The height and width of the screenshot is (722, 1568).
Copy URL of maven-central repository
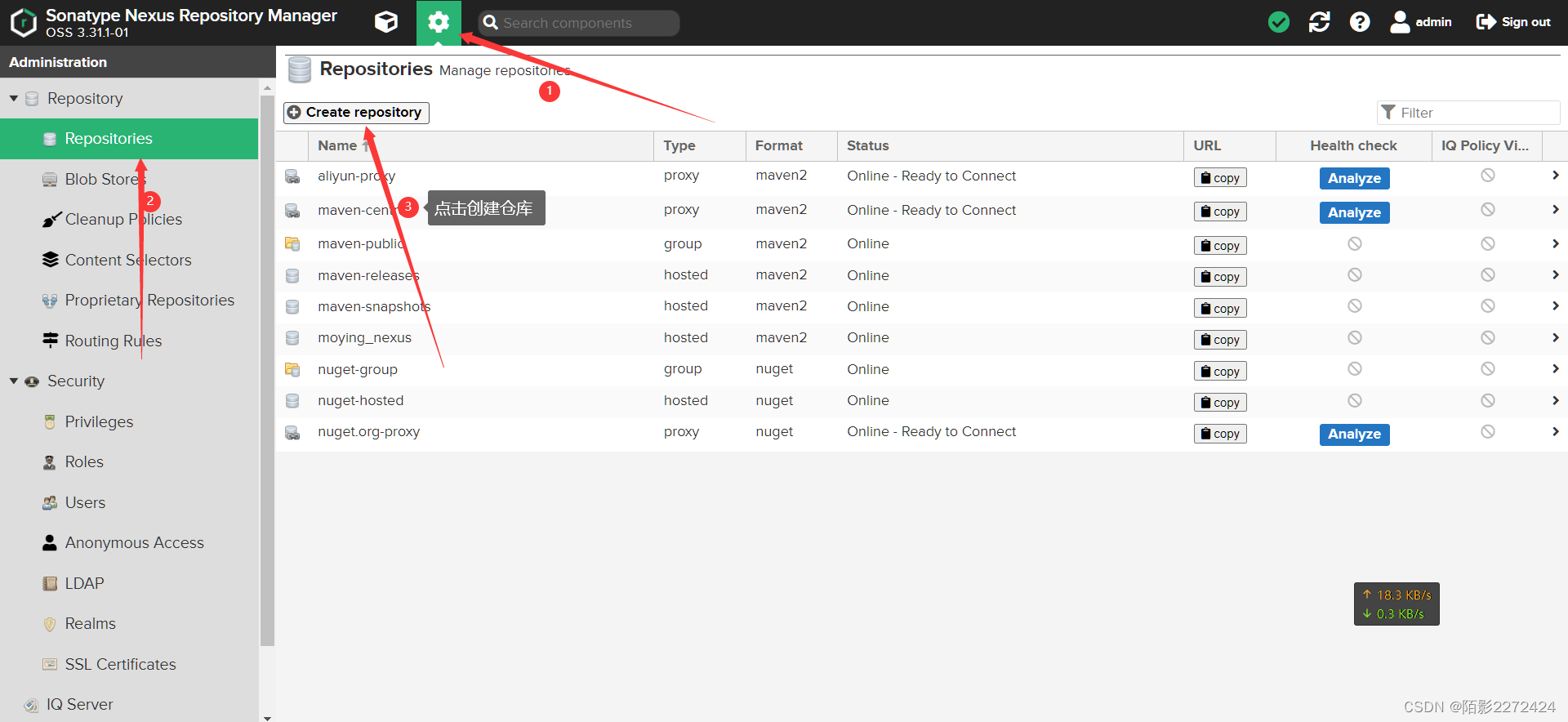(1220, 212)
